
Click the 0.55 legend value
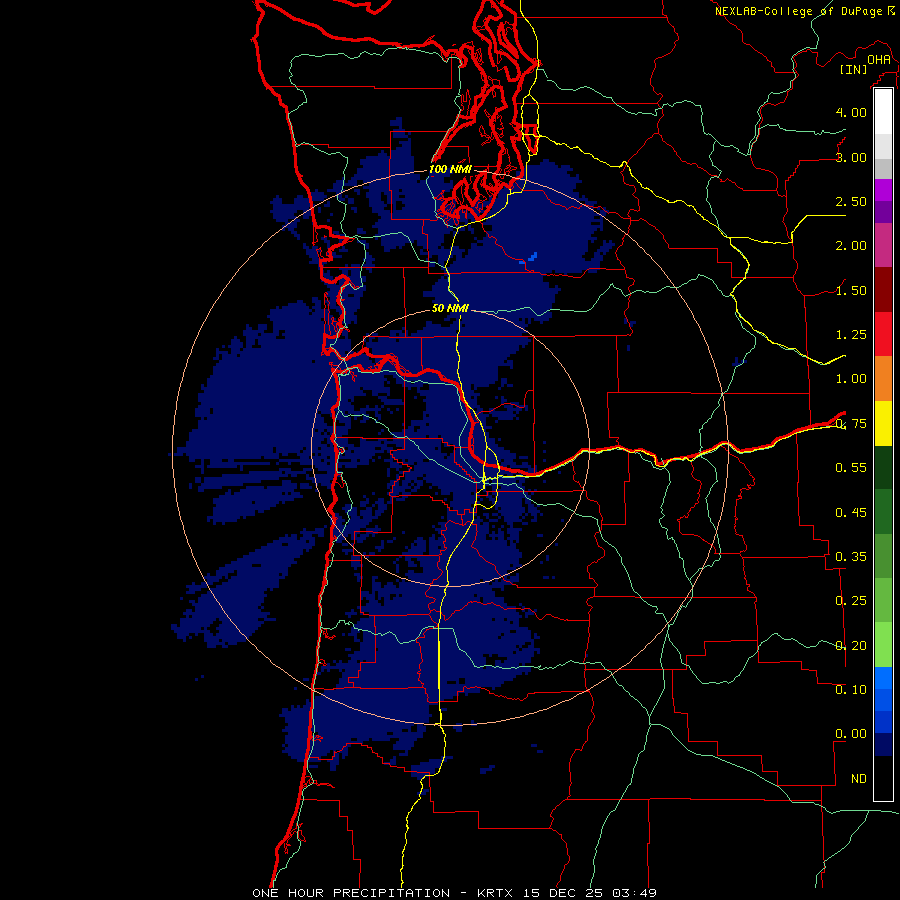tap(851, 468)
